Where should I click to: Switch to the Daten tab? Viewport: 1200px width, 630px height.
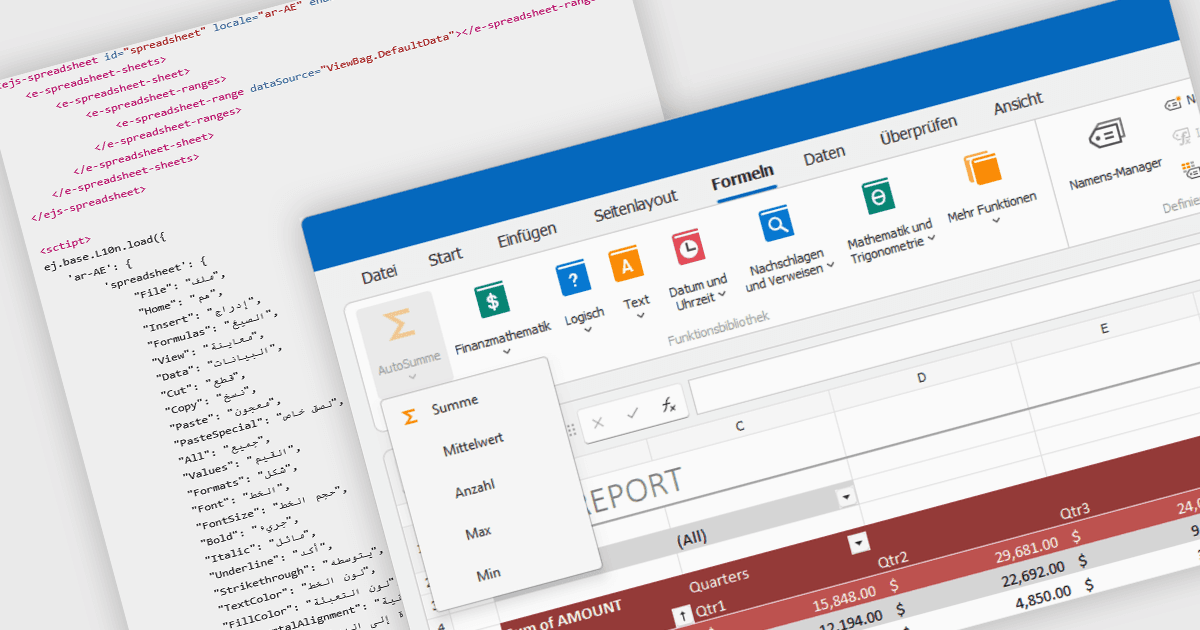click(x=824, y=157)
